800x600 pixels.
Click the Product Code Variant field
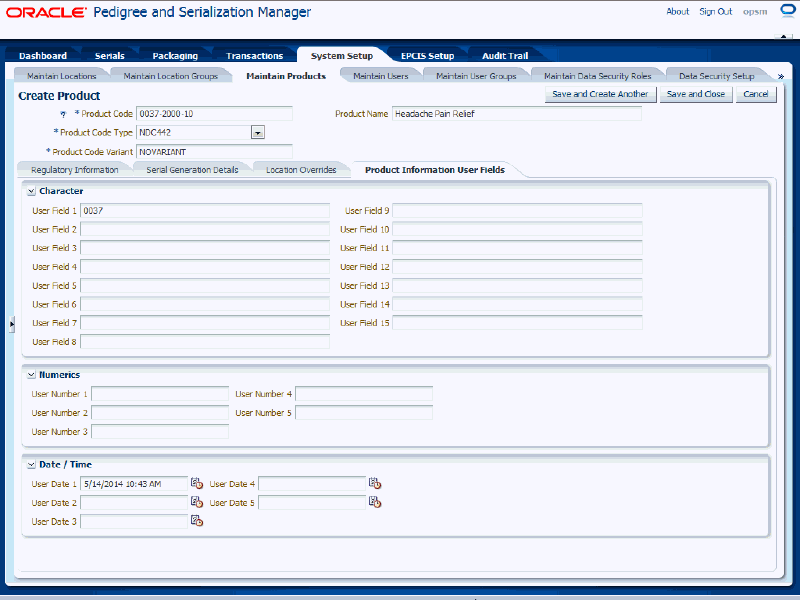[x=214, y=152]
